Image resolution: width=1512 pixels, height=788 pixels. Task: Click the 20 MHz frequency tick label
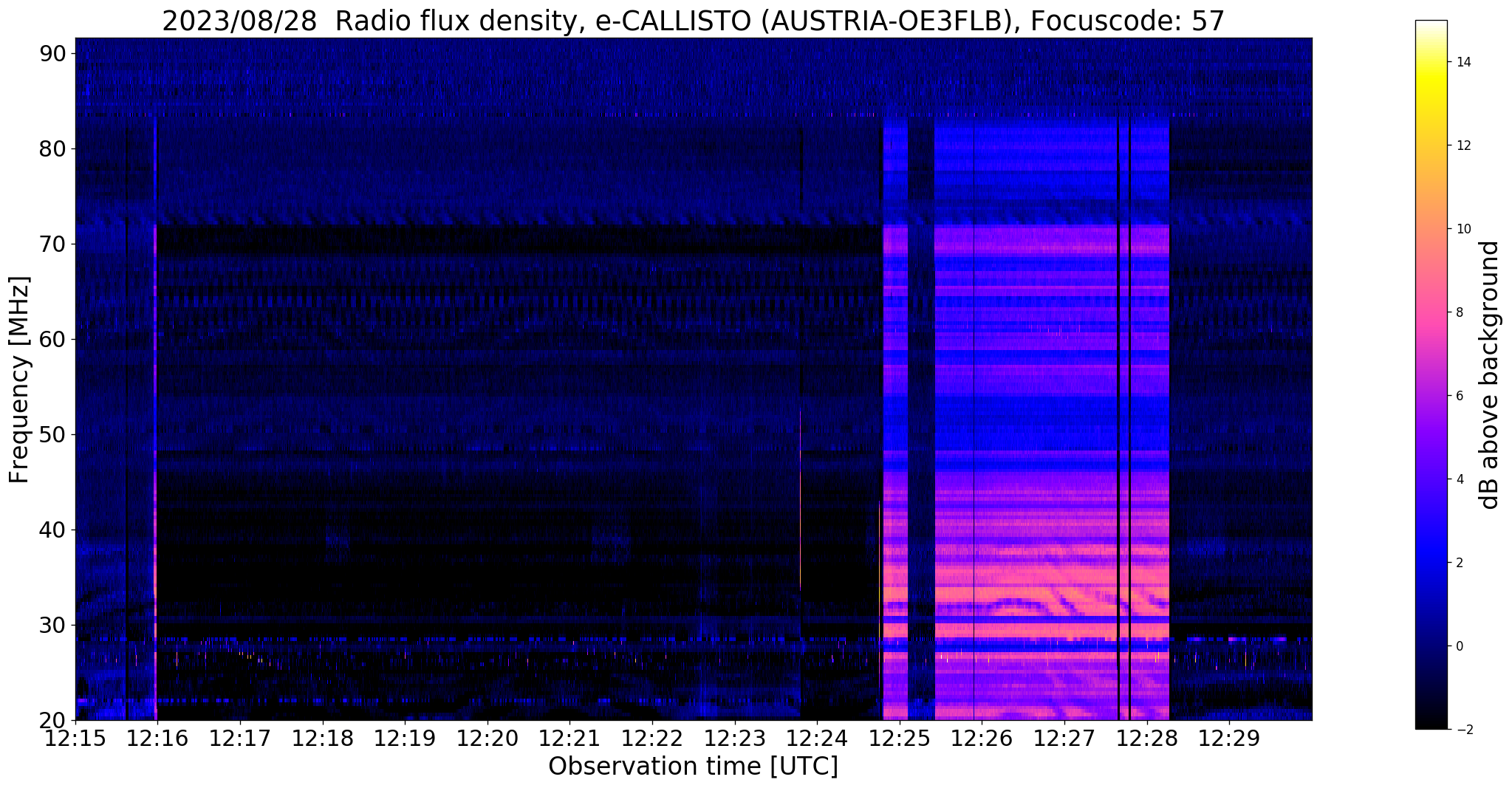[x=53, y=720]
